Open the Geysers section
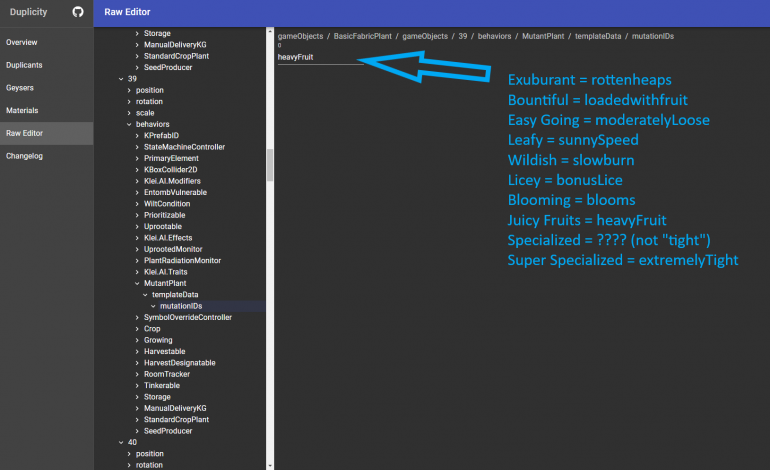Viewport: 770px width, 470px height. coord(20,88)
